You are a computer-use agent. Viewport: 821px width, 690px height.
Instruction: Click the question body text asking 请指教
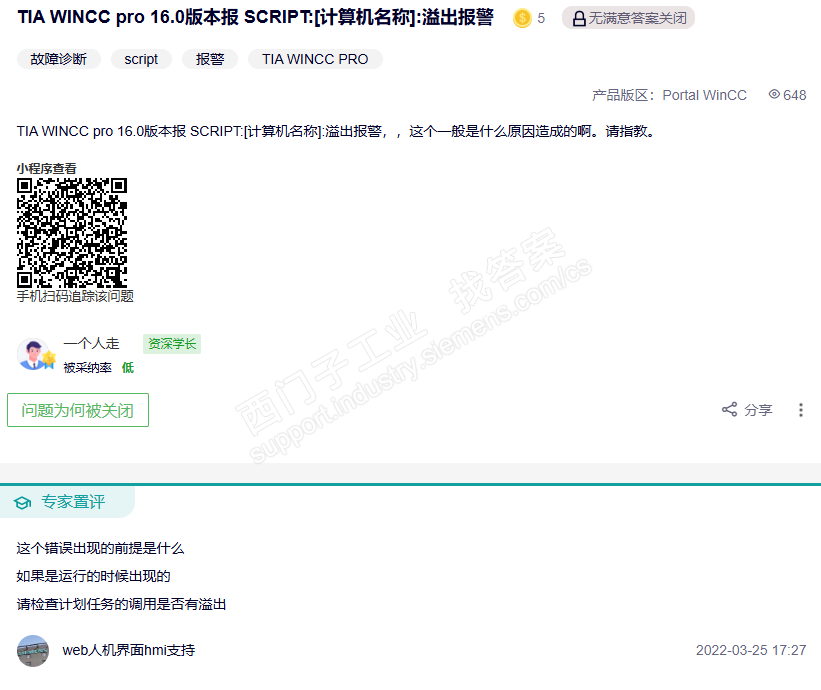336,131
